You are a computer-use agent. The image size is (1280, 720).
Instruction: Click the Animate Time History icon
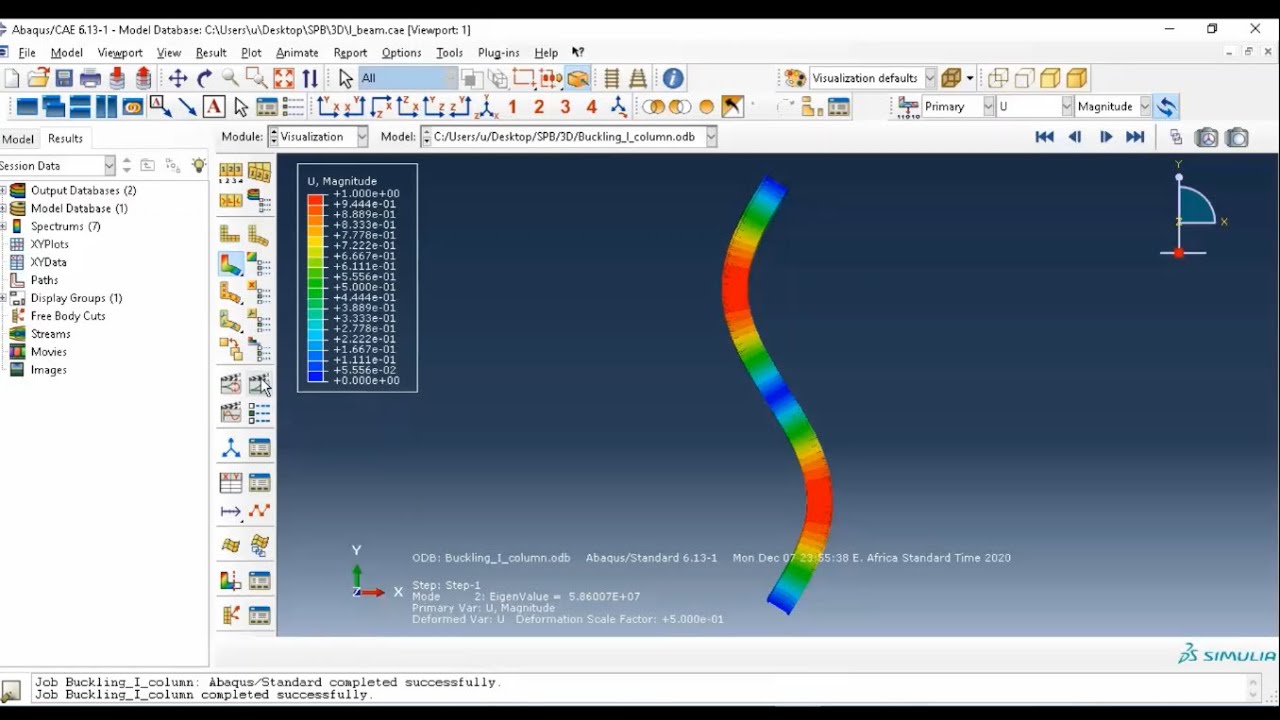coord(231,384)
